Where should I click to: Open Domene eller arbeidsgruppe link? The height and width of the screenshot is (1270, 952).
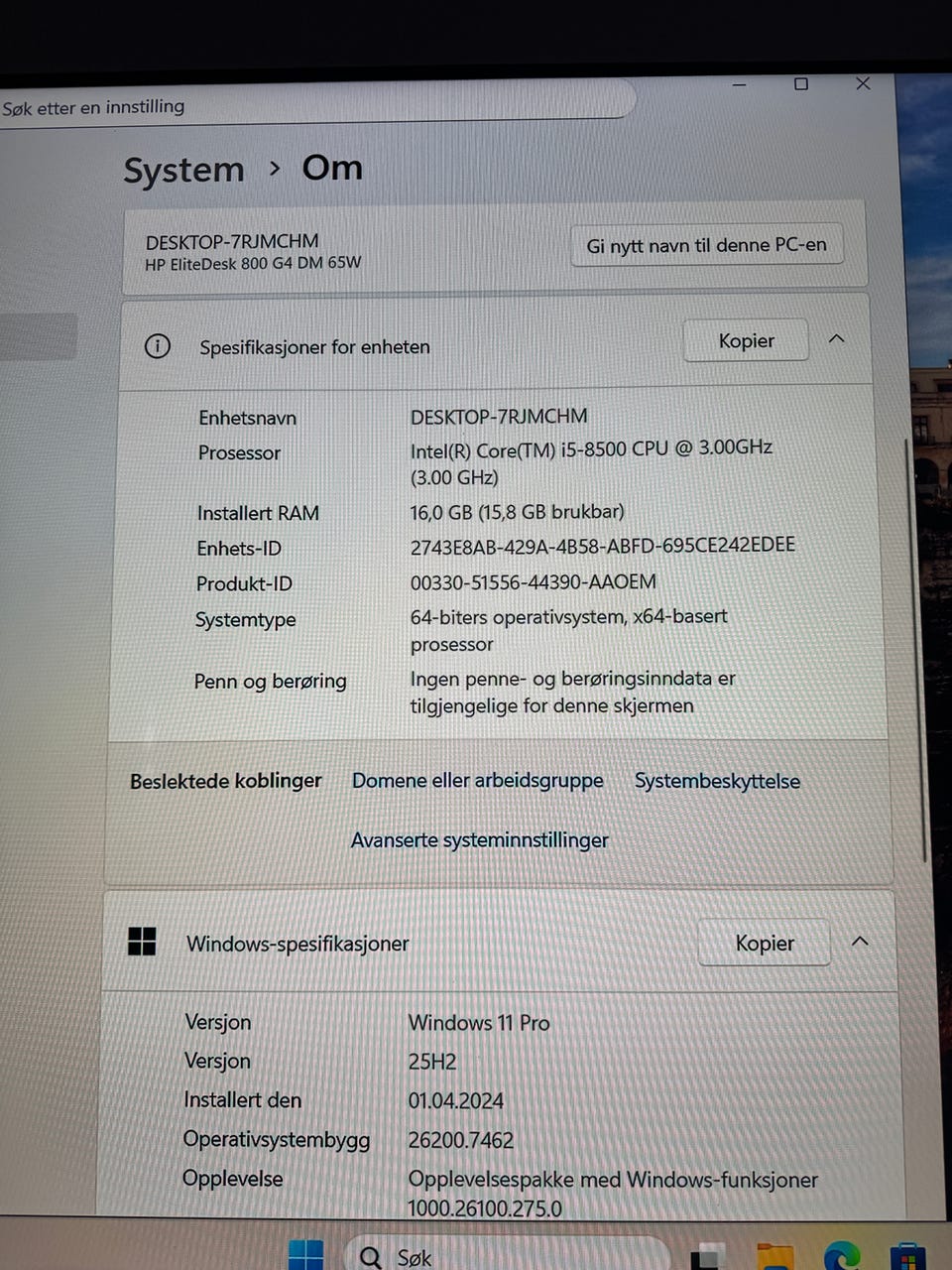[x=478, y=781]
